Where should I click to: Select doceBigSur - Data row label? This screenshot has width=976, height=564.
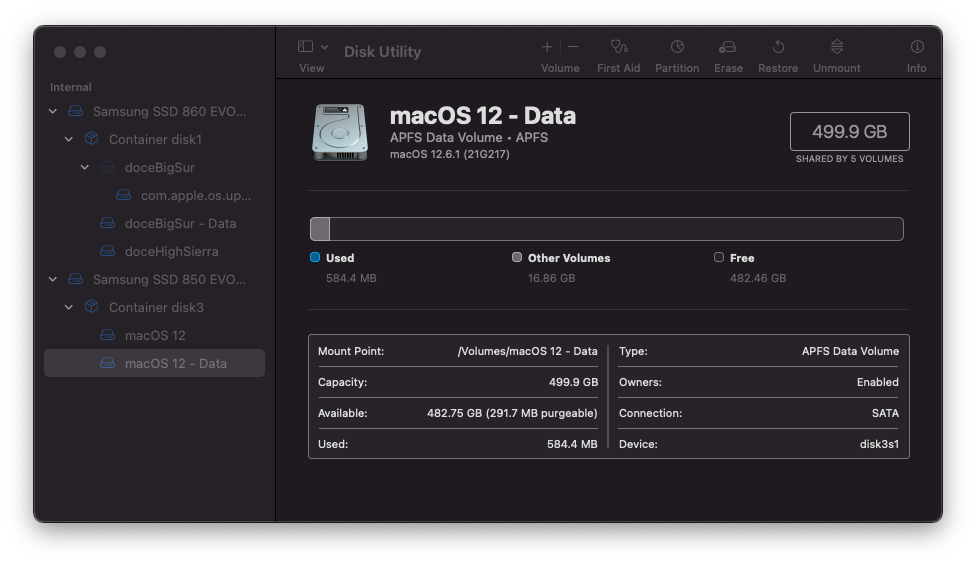pyautogui.click(x=181, y=223)
